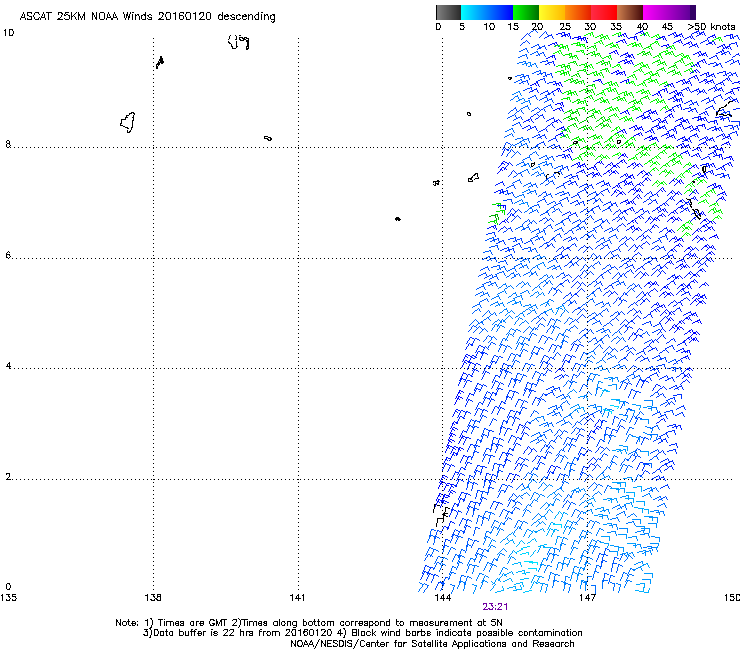Click the longitude axis label '141'
The height and width of the screenshot is (650, 740).
tap(297, 598)
